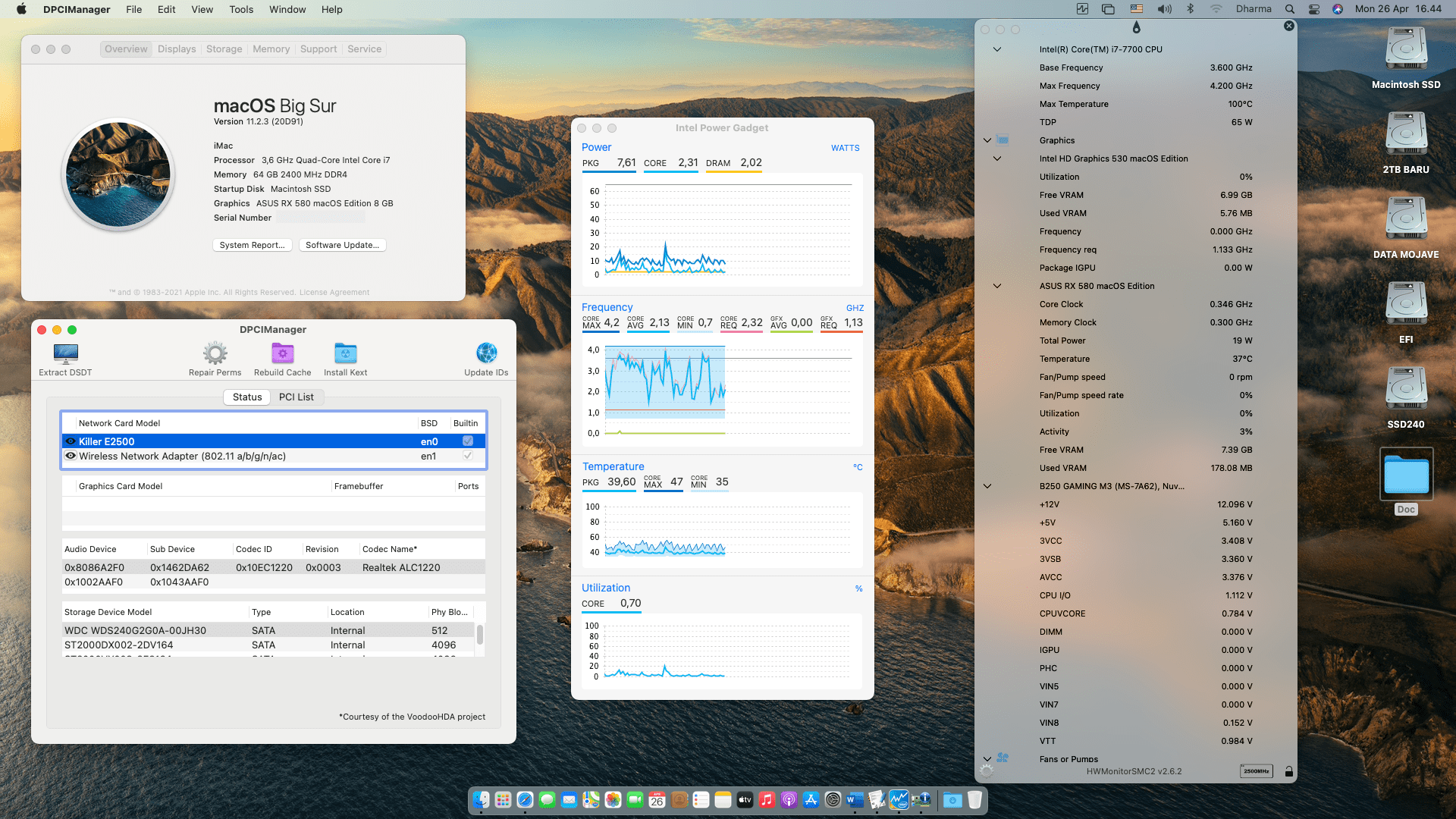Open the Tools menu
The image size is (1456, 819).
pyautogui.click(x=240, y=9)
